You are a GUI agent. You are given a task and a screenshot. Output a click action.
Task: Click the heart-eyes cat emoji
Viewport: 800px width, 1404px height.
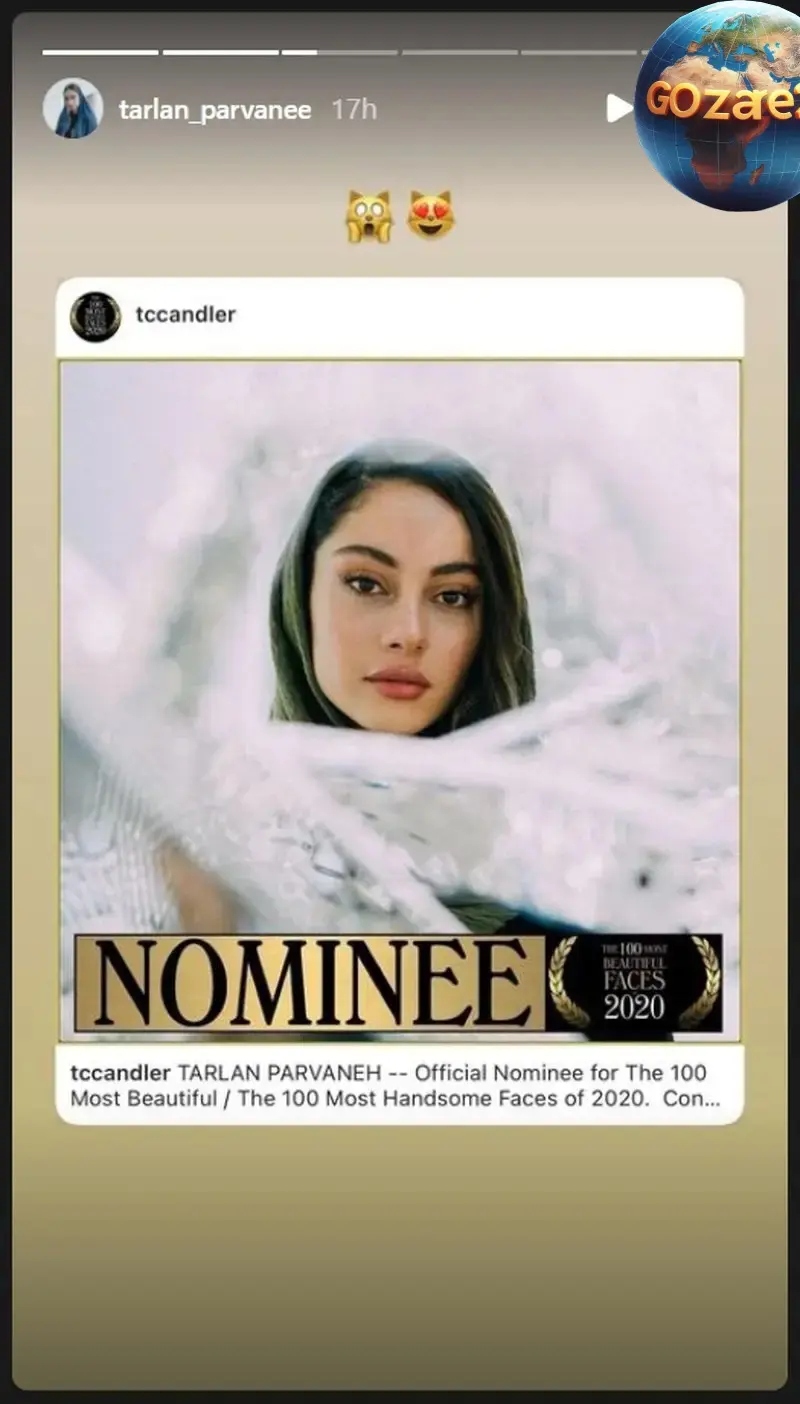pyautogui.click(x=431, y=216)
